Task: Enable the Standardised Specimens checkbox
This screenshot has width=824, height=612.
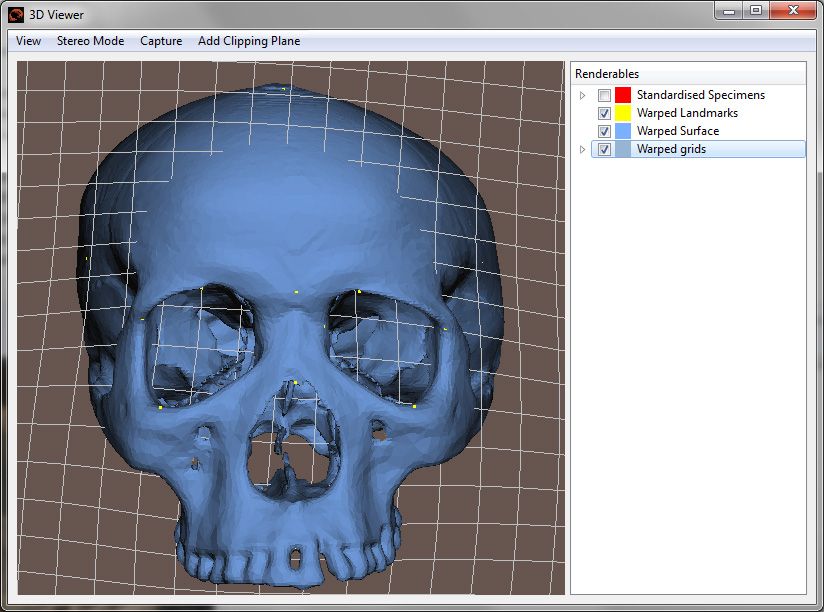Action: click(x=604, y=95)
